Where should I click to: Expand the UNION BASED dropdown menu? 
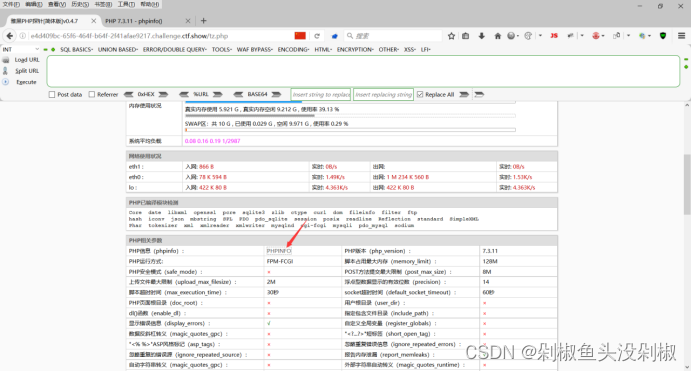[118, 49]
